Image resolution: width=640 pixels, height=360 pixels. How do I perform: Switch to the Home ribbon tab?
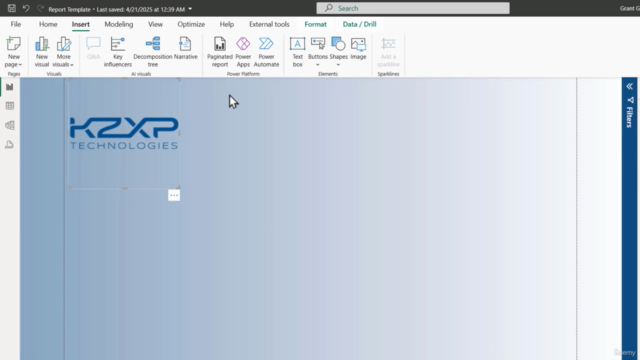click(x=48, y=24)
